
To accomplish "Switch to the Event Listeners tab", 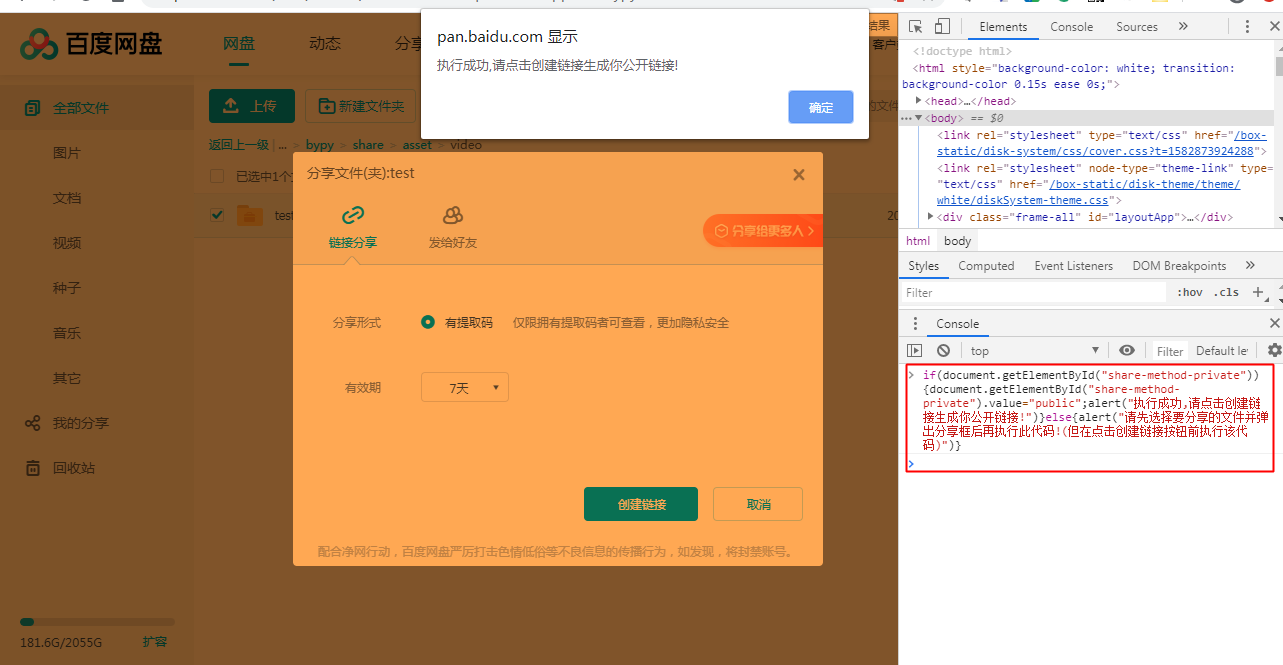I will coord(1073,266).
